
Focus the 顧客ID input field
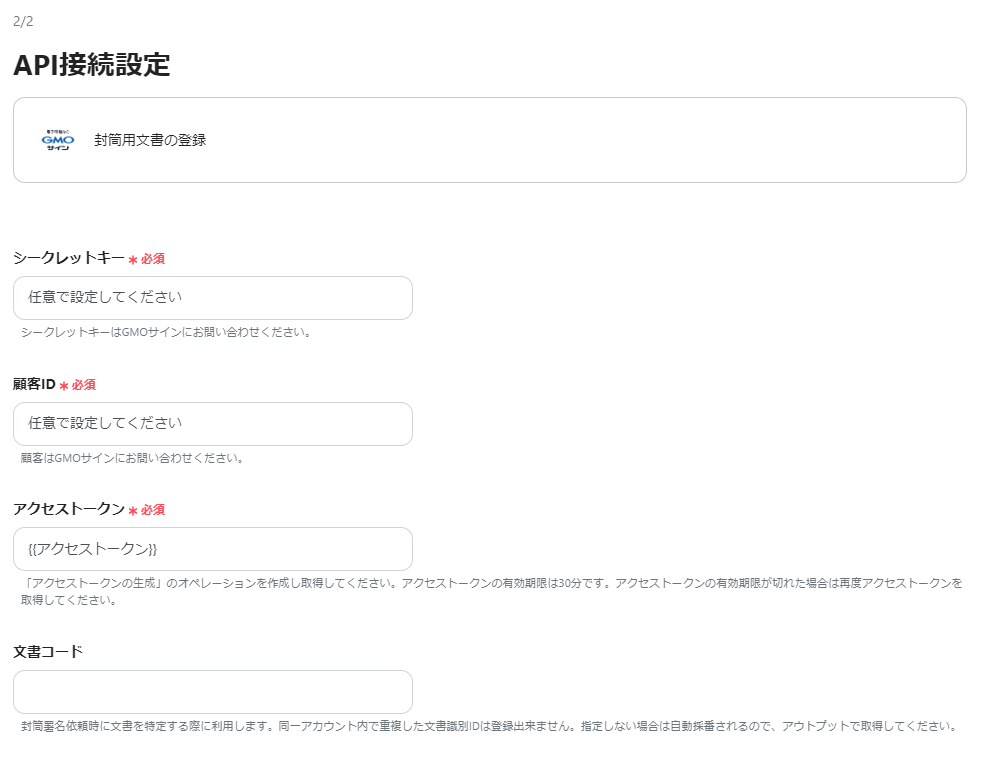pyautogui.click(x=212, y=423)
